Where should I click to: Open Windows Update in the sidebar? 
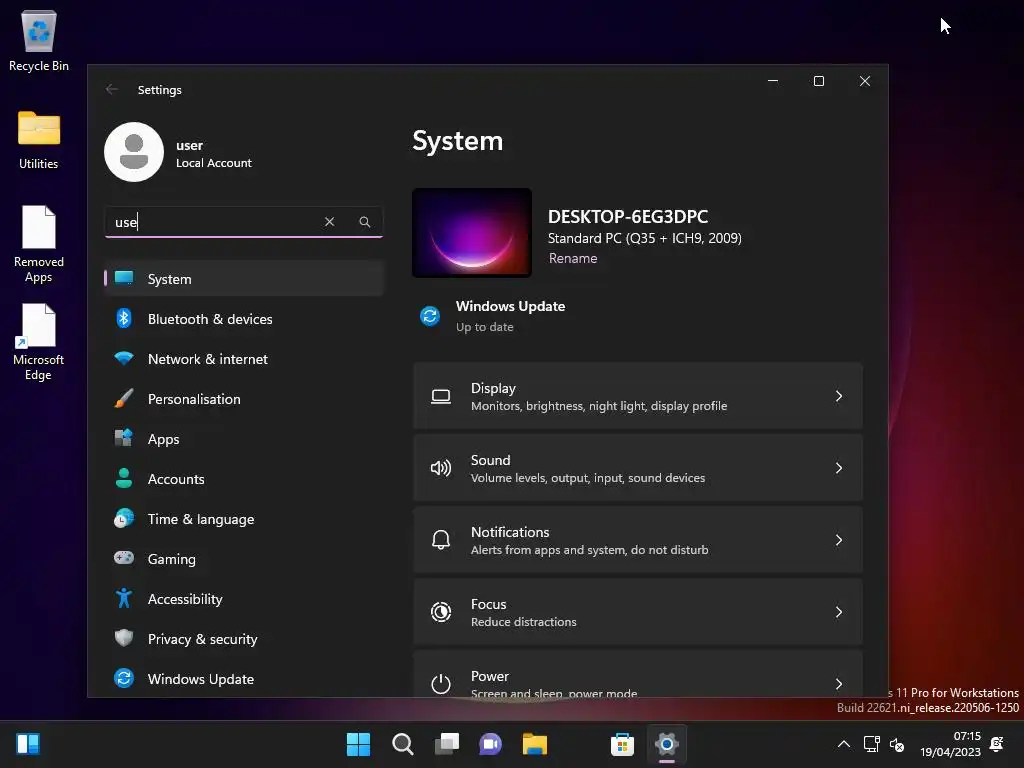[x=244, y=679]
